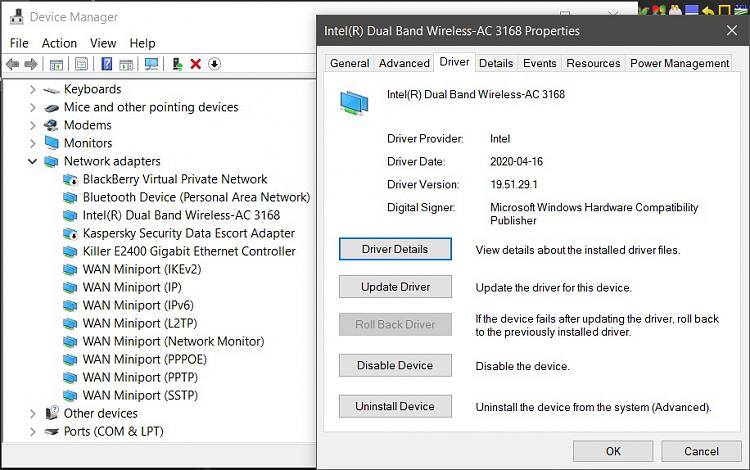Image resolution: width=750 pixels, height=470 pixels.
Task: Switch to the Advanced tab
Action: click(404, 64)
